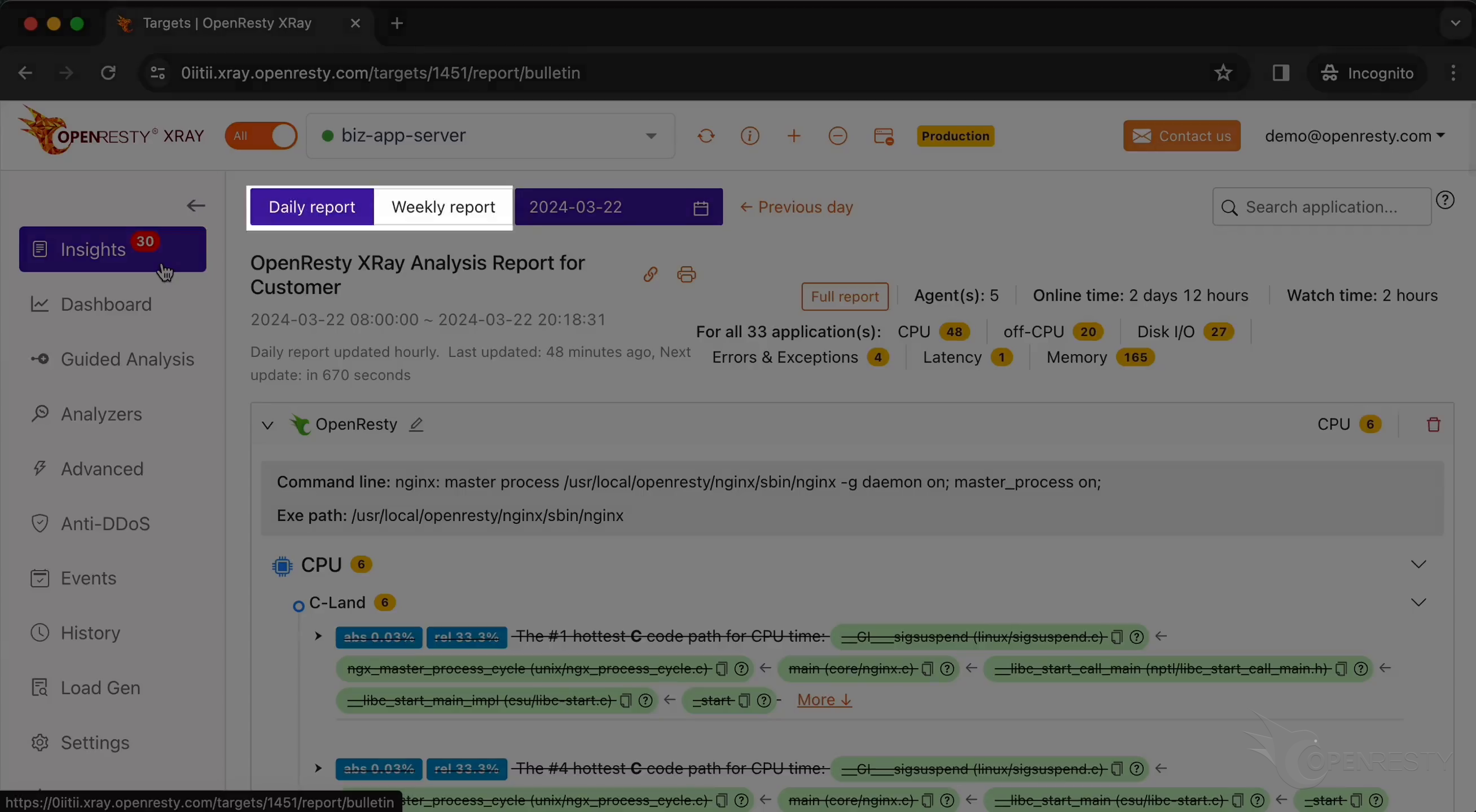Edit the OpenResty application name pencil icon
The width and height of the screenshot is (1476, 812).
(x=416, y=424)
